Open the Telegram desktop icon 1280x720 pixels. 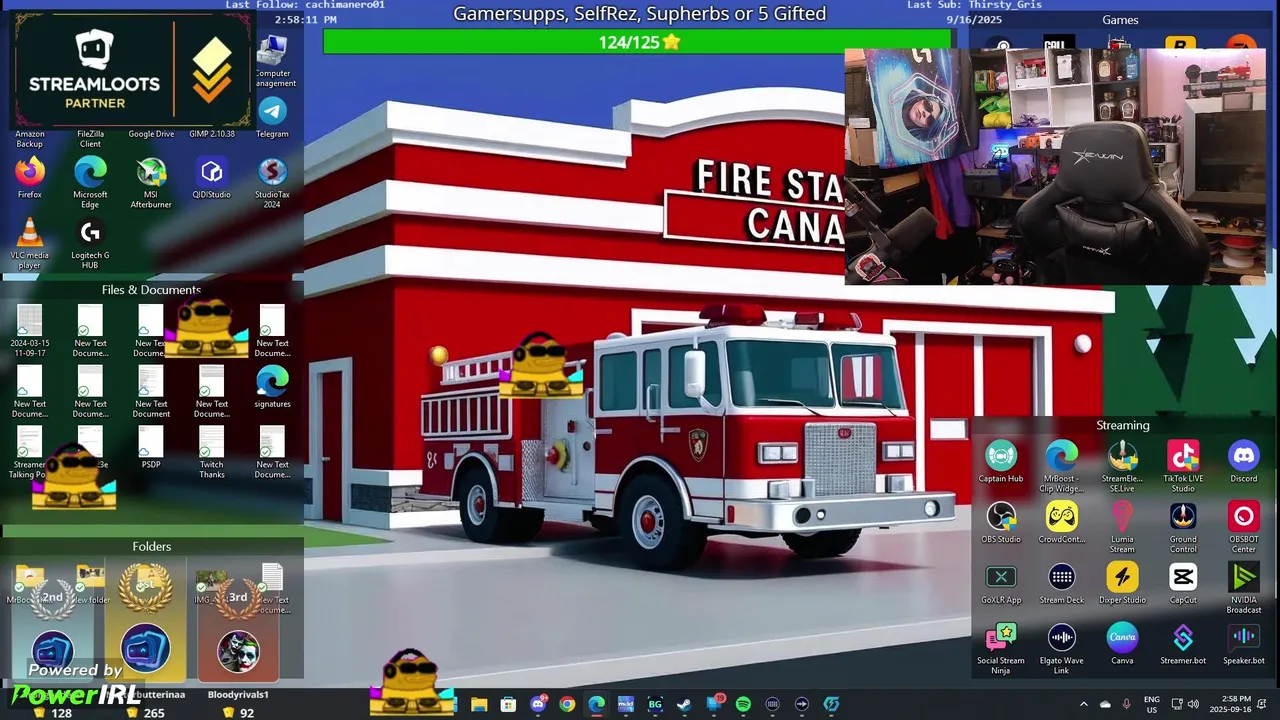272,116
